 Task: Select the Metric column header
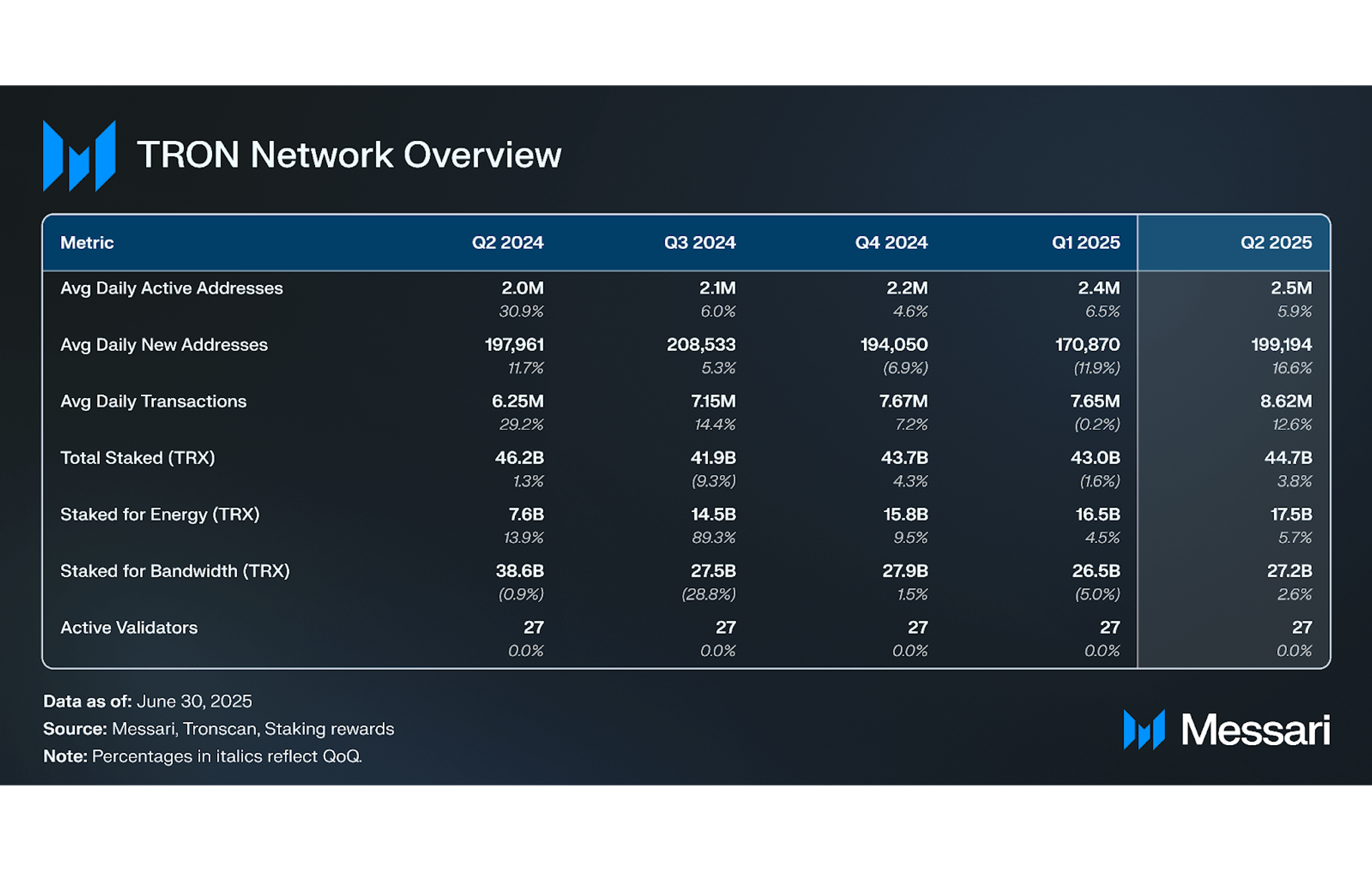point(86,243)
